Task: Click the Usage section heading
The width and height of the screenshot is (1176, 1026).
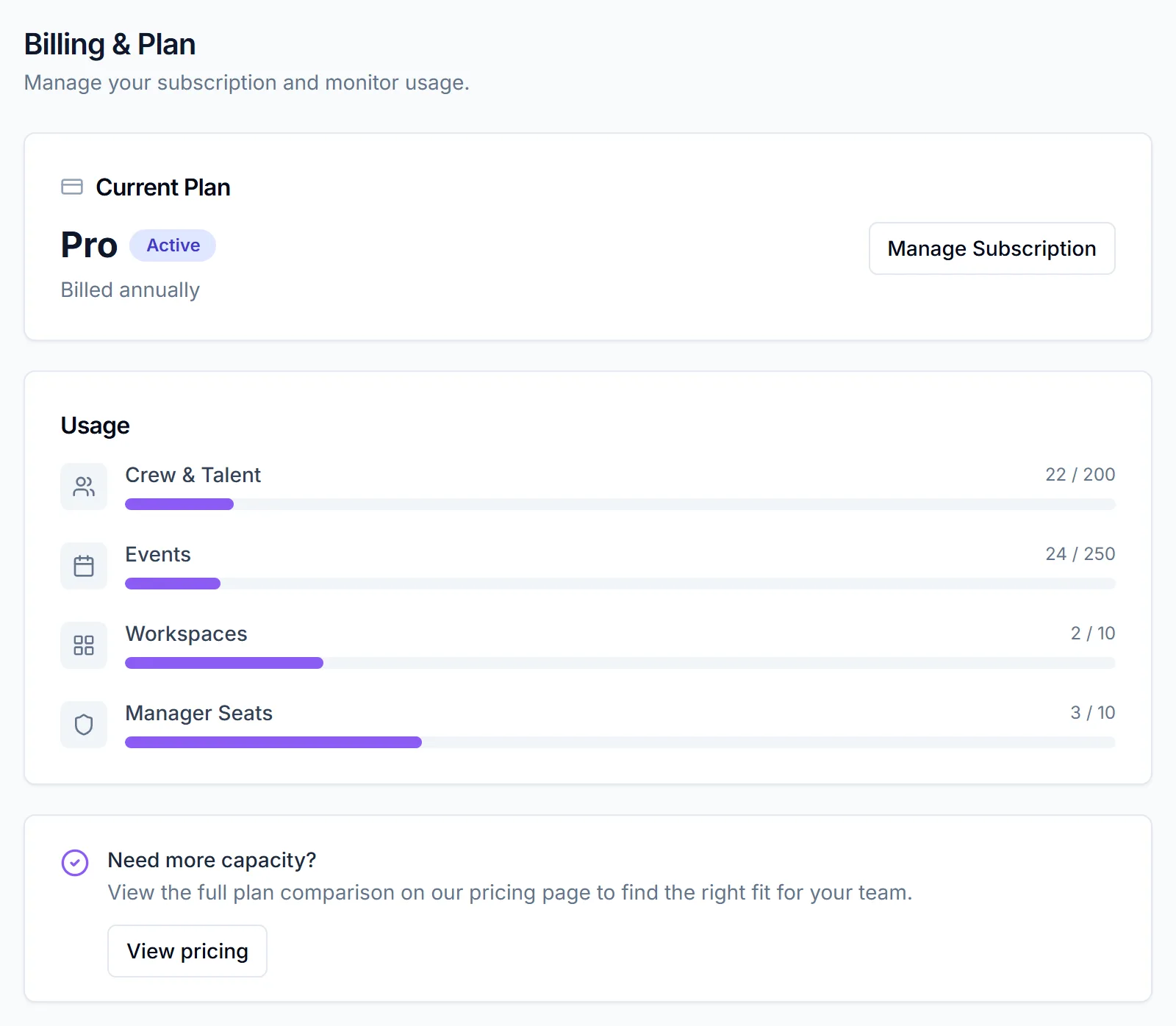Action: tap(95, 426)
